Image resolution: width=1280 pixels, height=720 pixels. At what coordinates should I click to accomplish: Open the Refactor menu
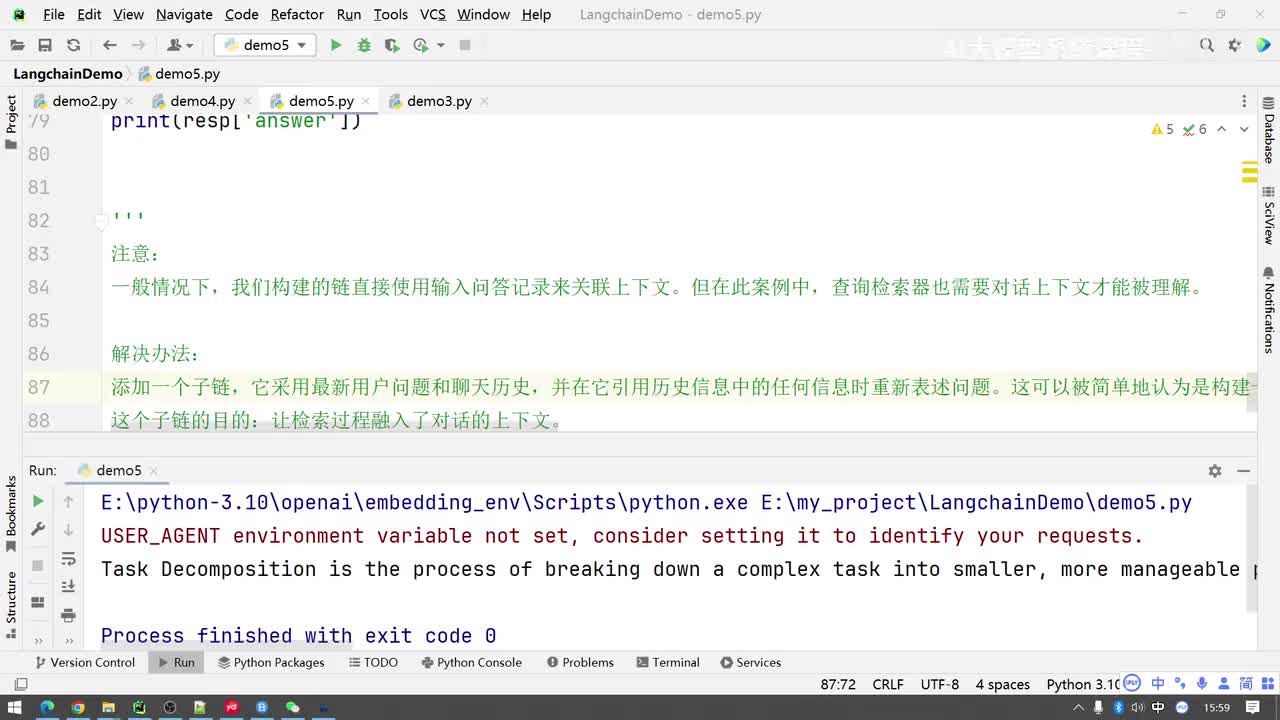pos(297,14)
